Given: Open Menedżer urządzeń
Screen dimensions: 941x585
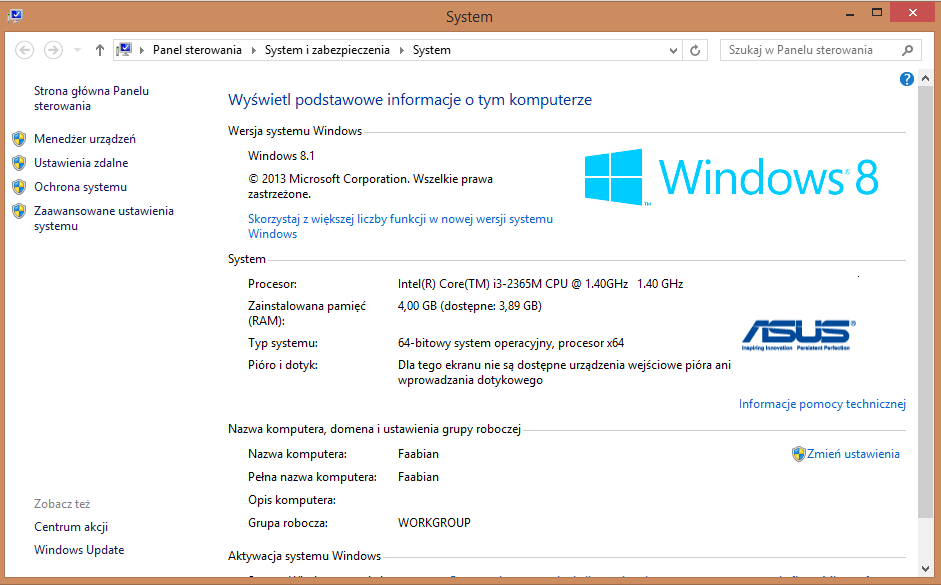Looking at the screenshot, I should 85,139.
